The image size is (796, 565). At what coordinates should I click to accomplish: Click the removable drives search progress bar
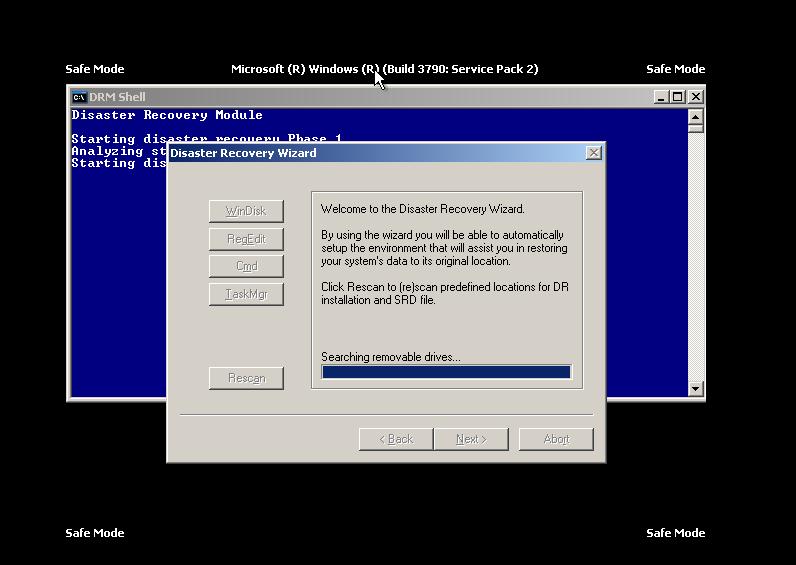(446, 372)
